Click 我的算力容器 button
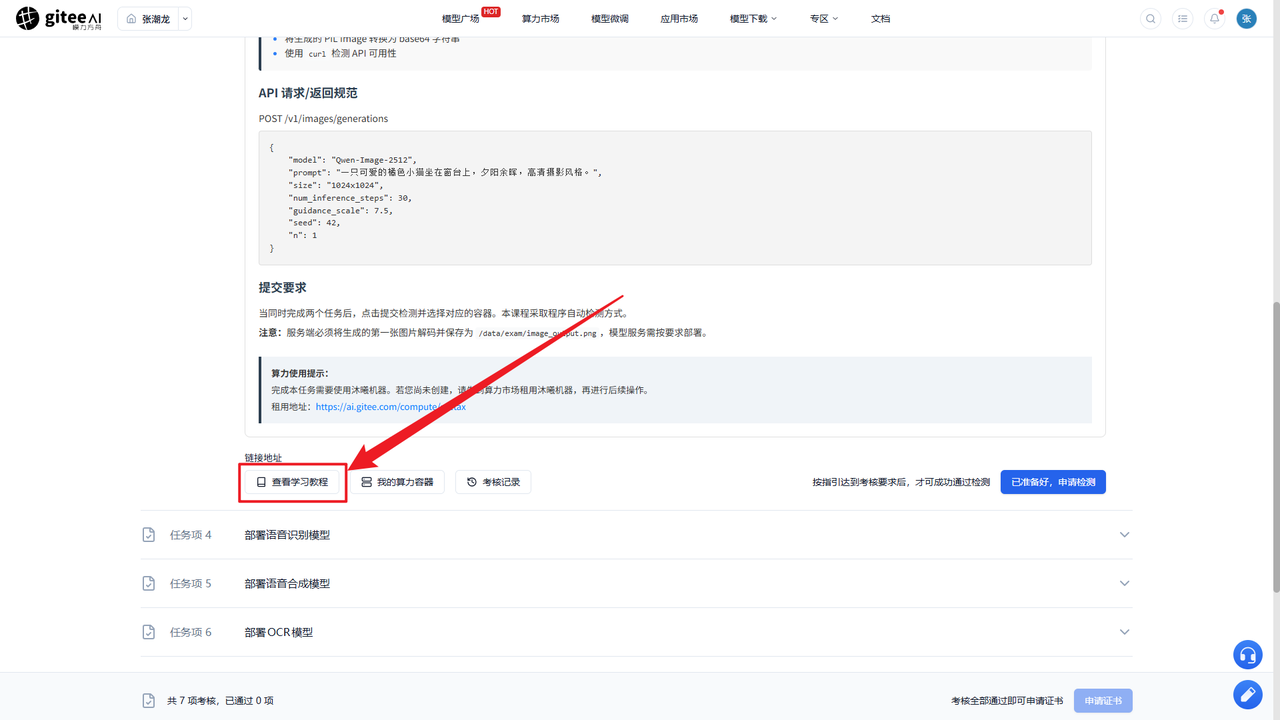 (x=397, y=482)
